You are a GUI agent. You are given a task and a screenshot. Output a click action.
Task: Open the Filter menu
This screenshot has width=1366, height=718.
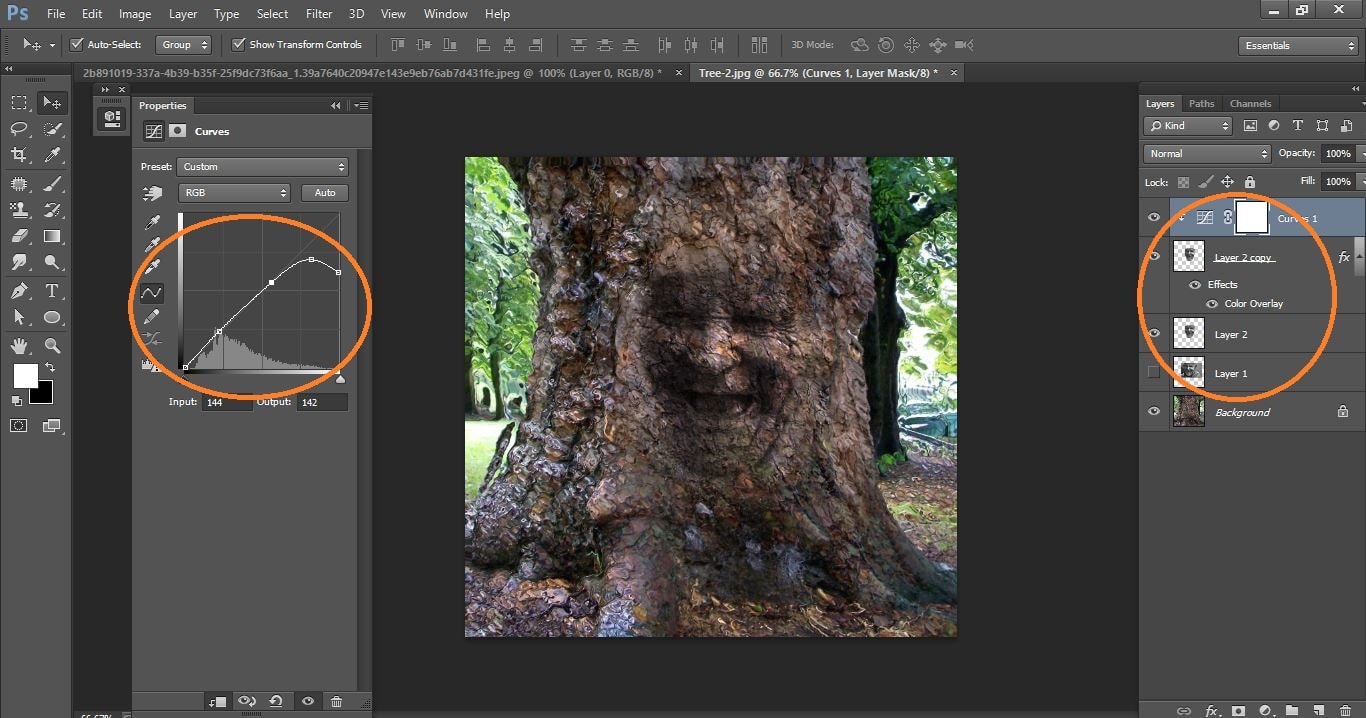click(x=318, y=13)
